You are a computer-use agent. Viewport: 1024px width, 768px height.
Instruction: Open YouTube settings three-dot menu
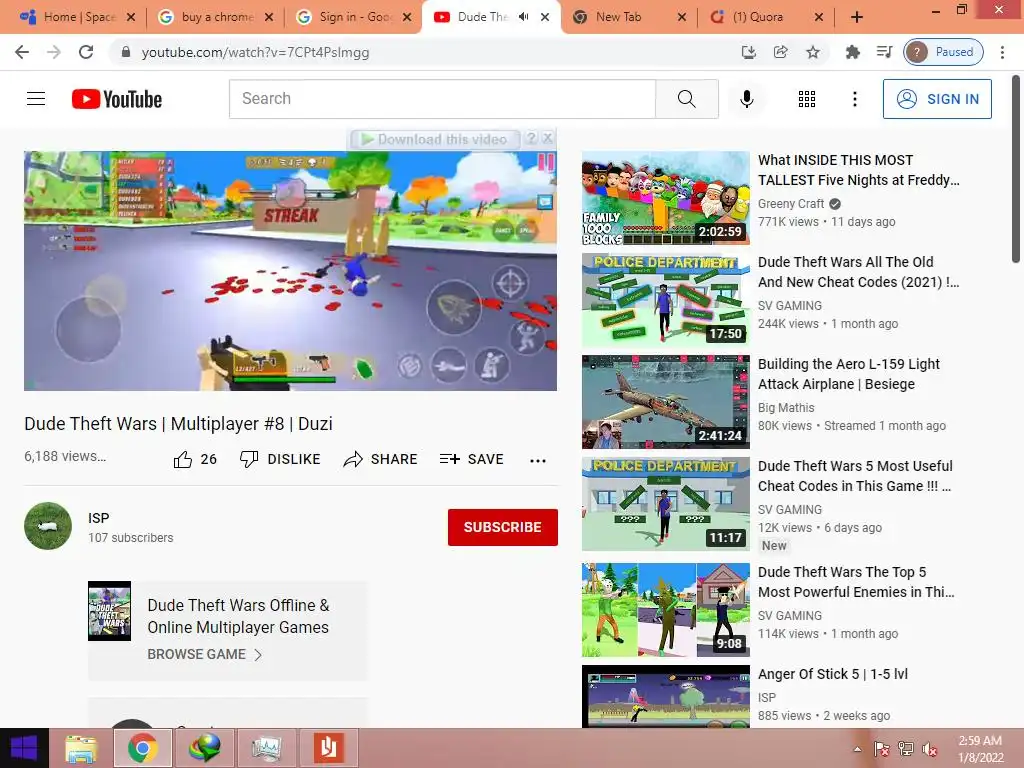coord(854,99)
